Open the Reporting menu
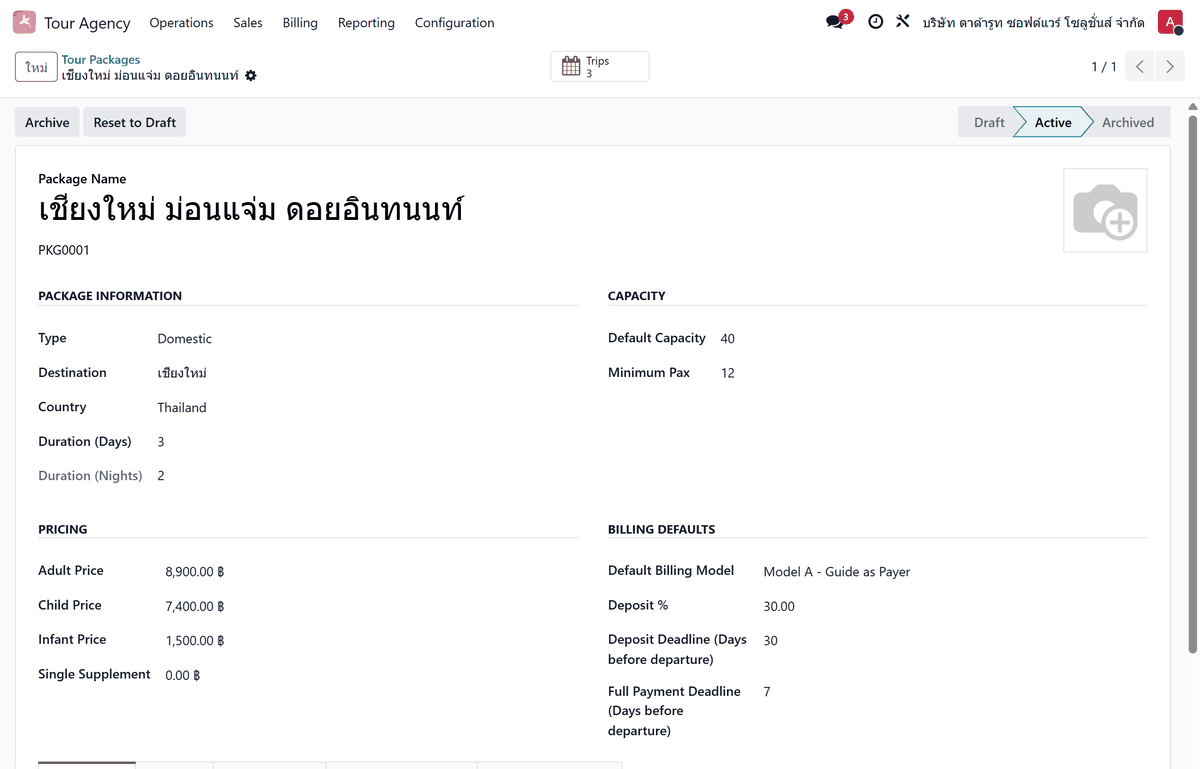Viewport: 1200px width, 769px height. pyautogui.click(x=366, y=22)
